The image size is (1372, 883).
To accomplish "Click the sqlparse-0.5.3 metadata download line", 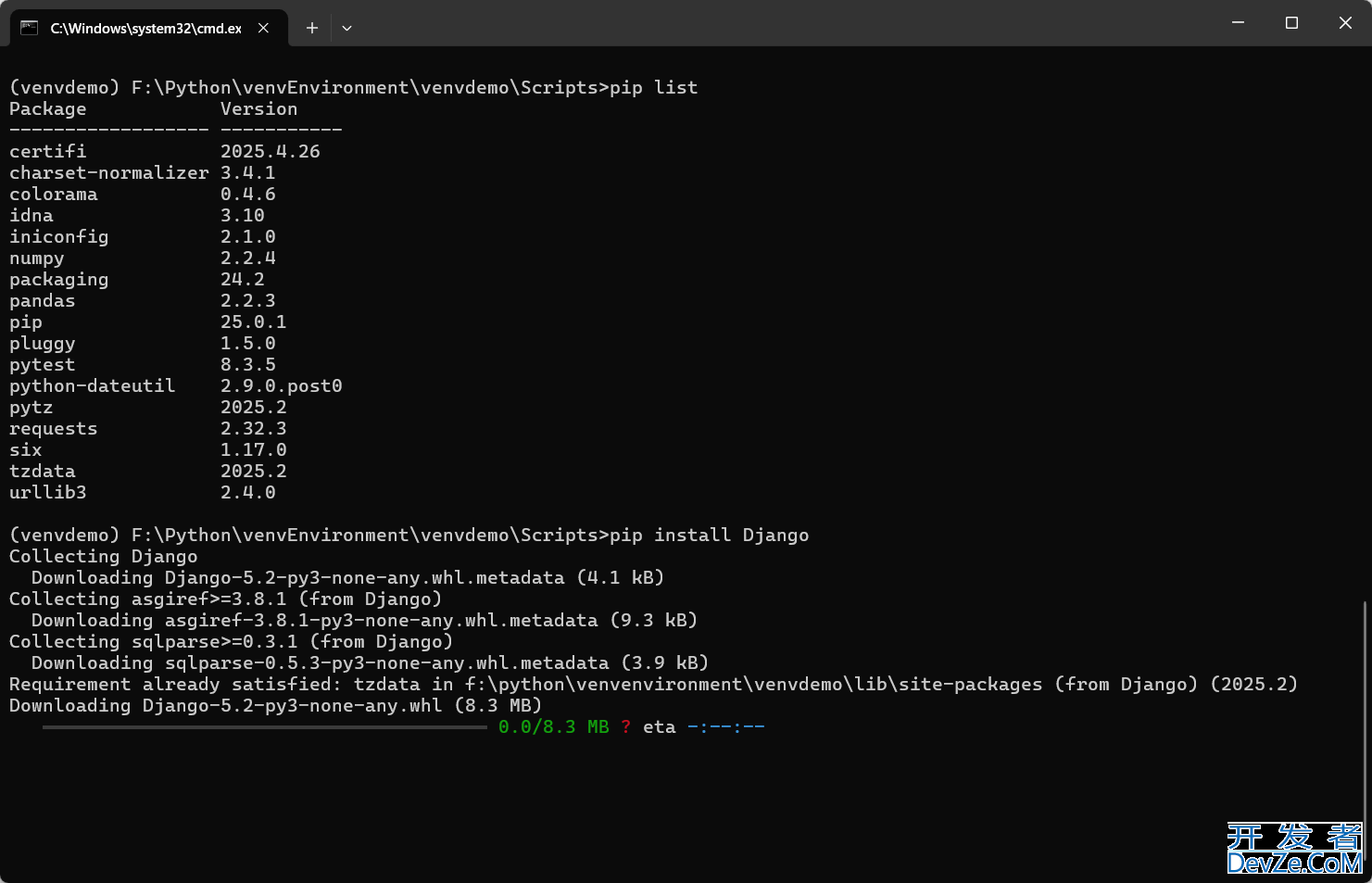I will (x=371, y=662).
